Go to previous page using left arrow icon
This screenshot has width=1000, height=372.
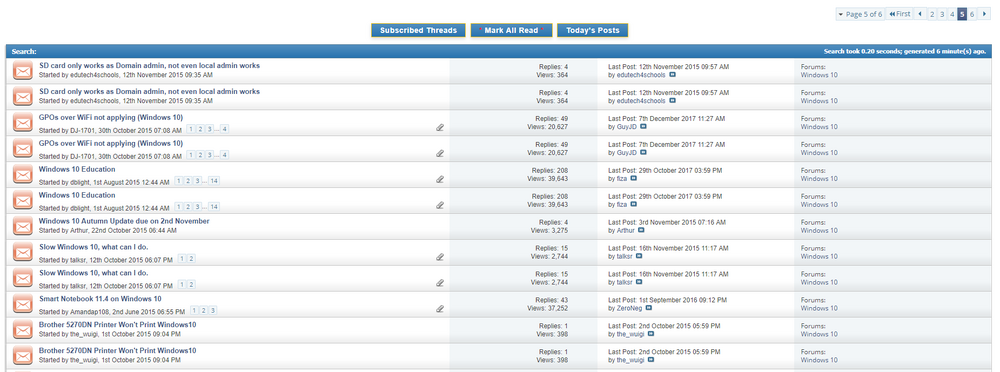pos(920,14)
